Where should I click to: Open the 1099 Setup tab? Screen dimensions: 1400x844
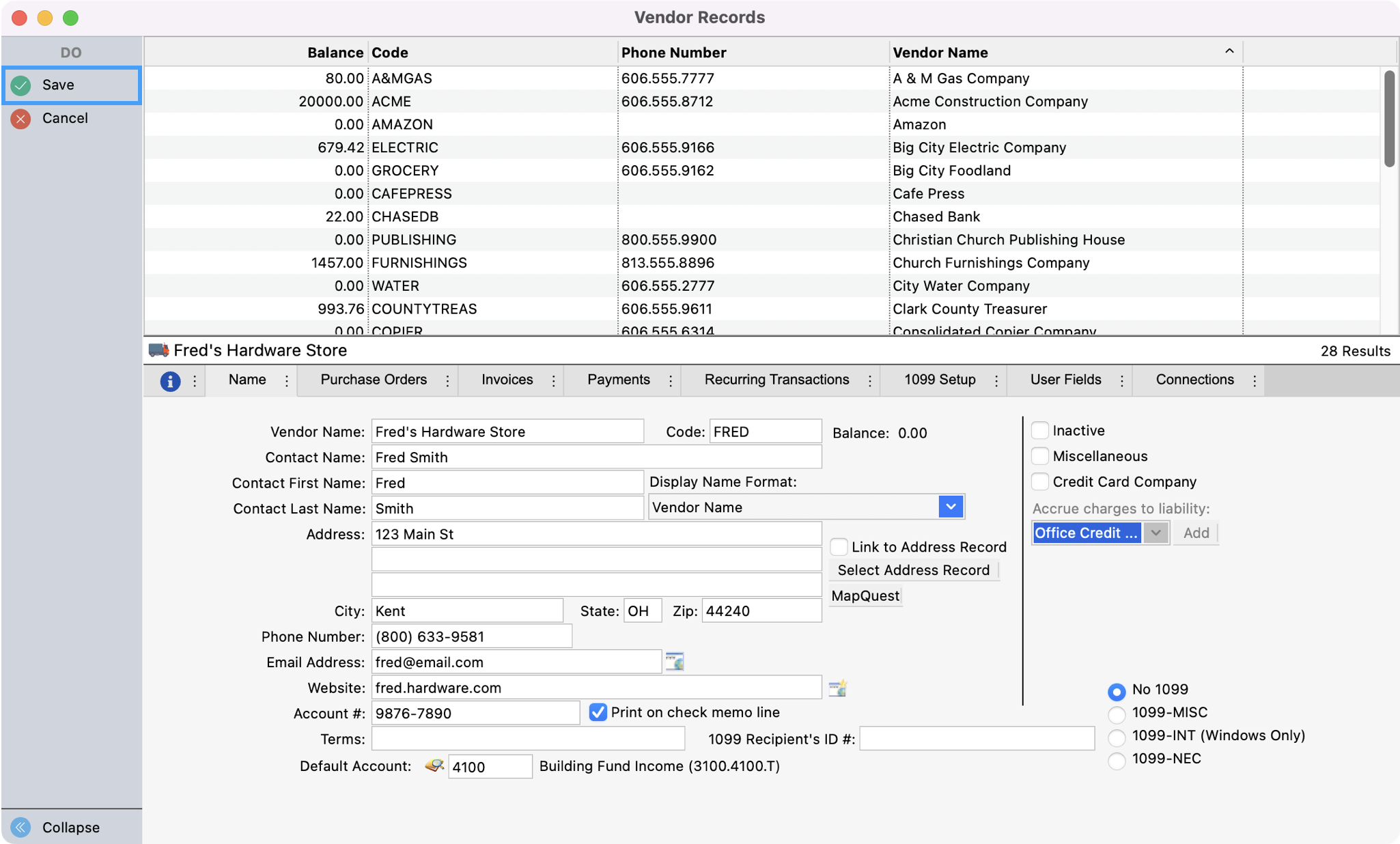(x=940, y=380)
